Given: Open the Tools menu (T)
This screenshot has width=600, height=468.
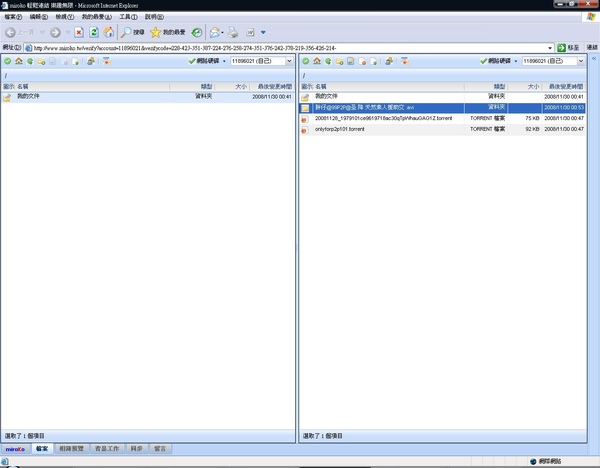Looking at the screenshot, I should coord(128,17).
